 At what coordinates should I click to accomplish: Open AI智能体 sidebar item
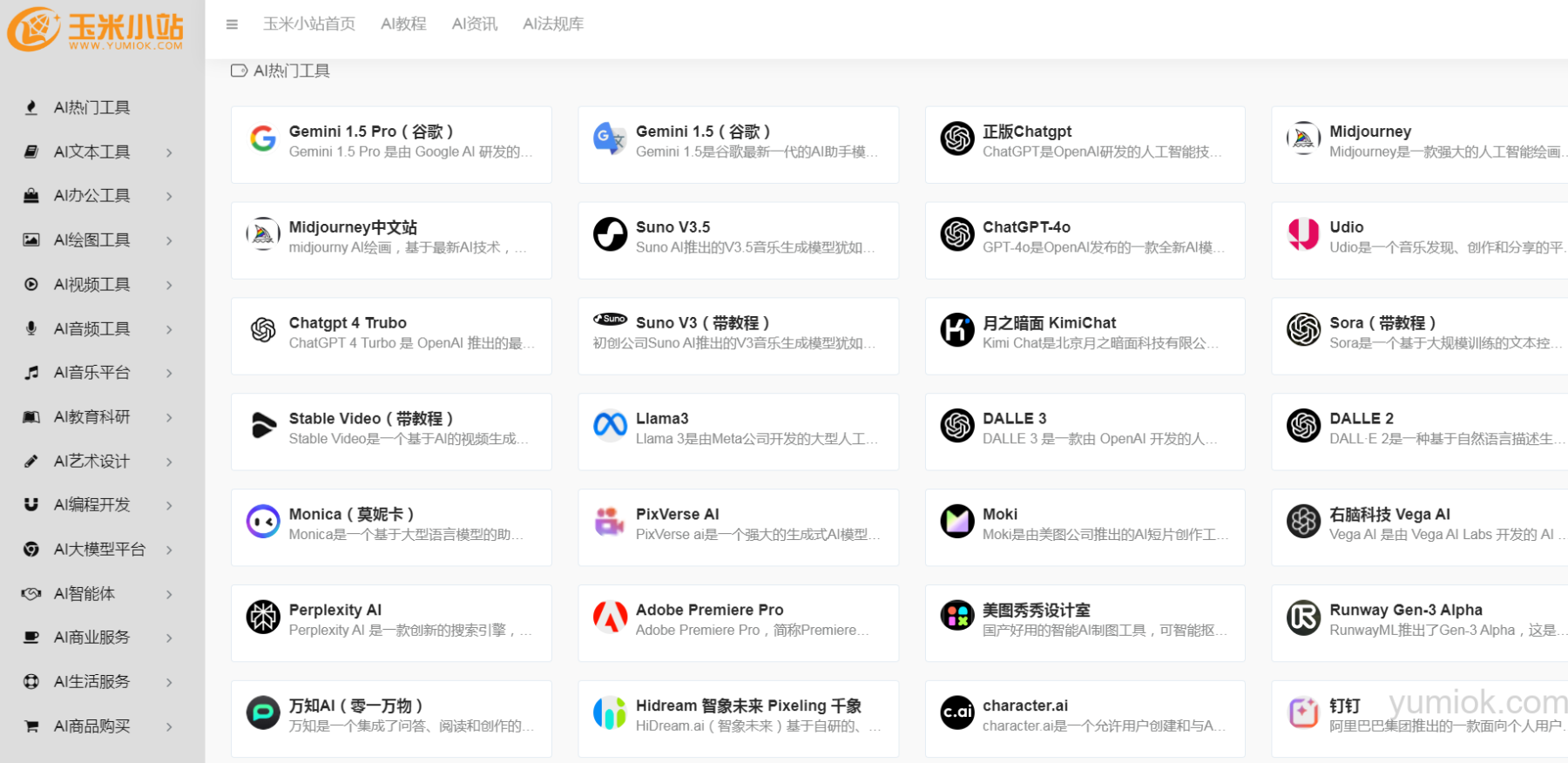coord(84,594)
